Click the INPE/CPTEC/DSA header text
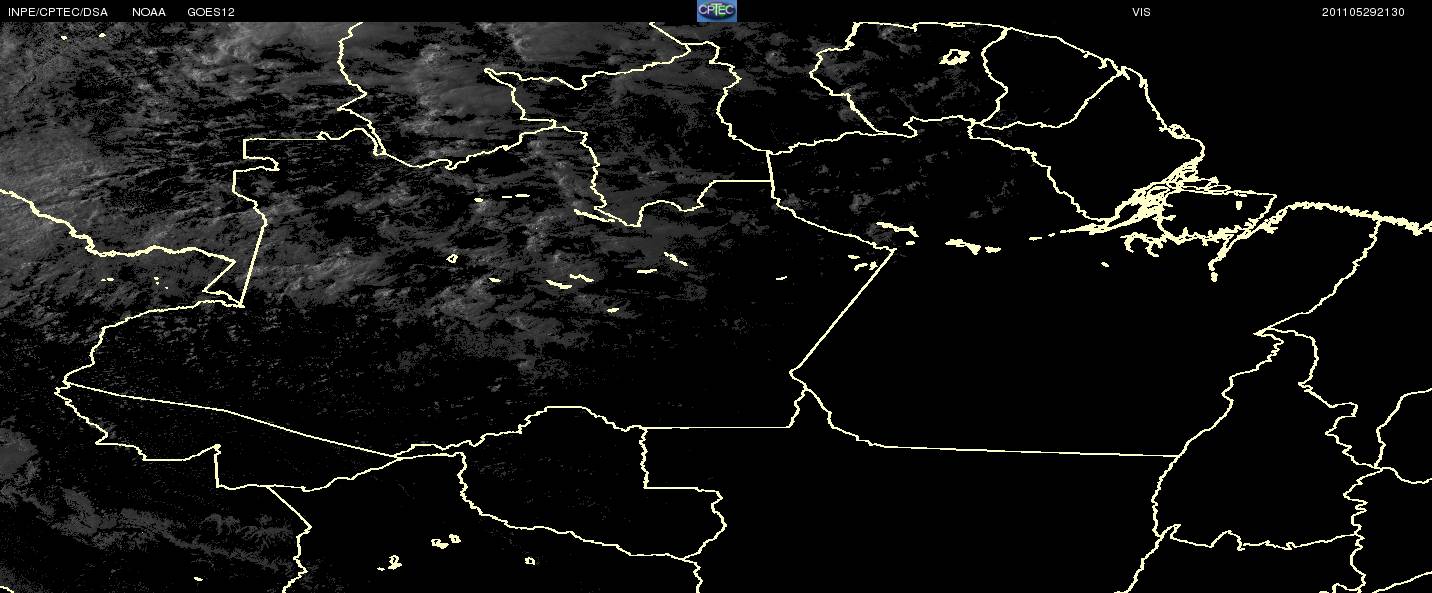1432x593 pixels. (57, 12)
